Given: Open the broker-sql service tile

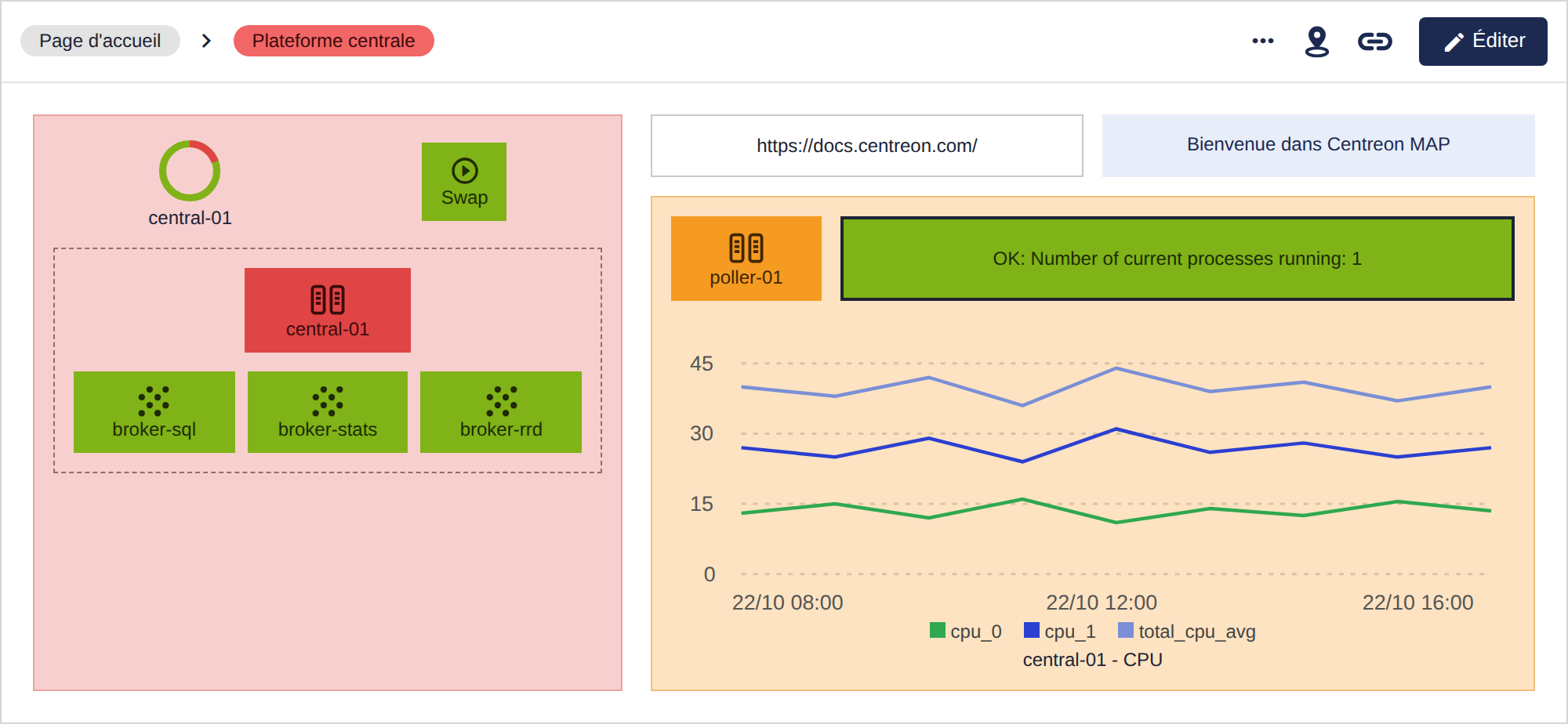Looking at the screenshot, I should click(154, 412).
